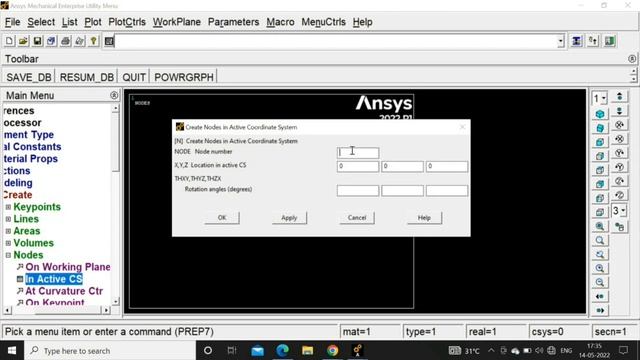Viewport: 640px width, 360px height.
Task: Open the PlotCtrls menu
Action: [x=127, y=22]
